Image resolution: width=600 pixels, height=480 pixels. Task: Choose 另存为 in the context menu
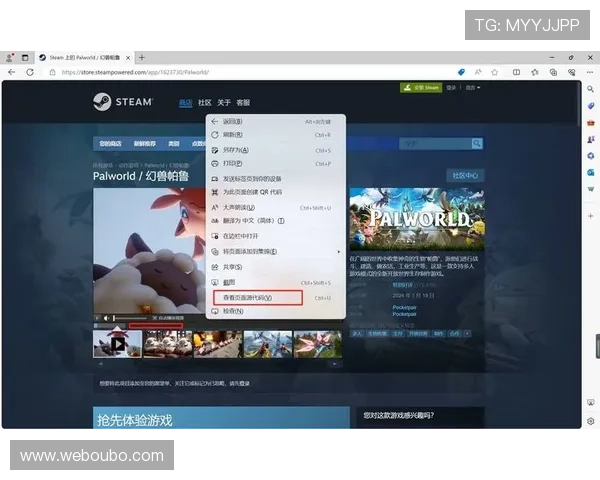point(236,150)
